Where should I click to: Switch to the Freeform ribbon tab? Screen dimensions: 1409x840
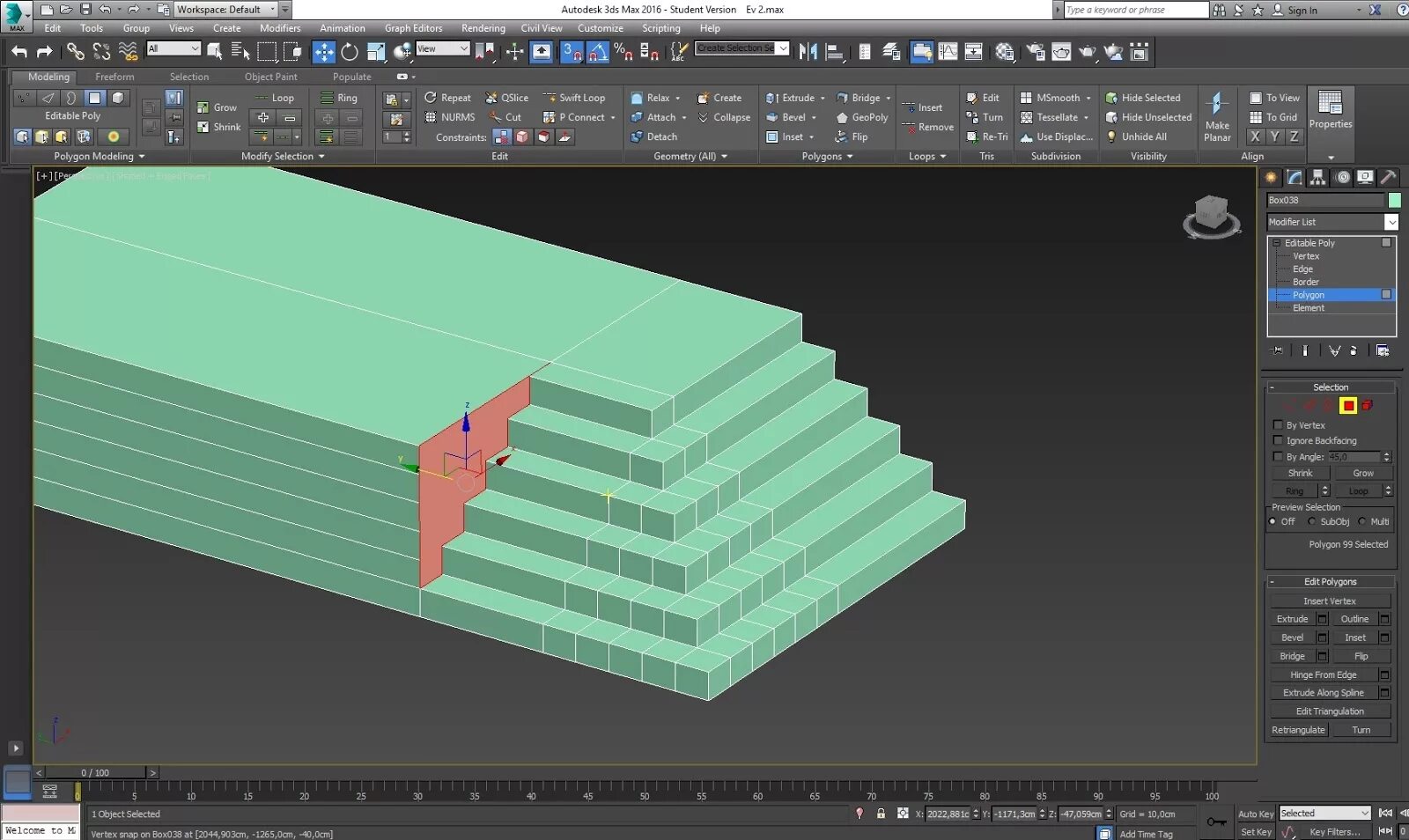pyautogui.click(x=114, y=77)
